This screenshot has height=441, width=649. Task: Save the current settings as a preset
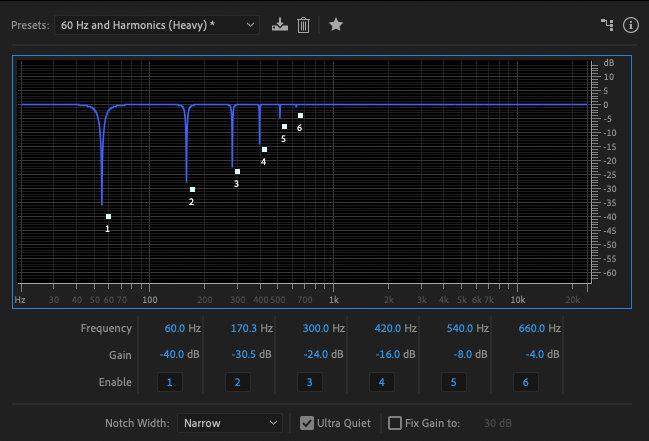[280, 25]
